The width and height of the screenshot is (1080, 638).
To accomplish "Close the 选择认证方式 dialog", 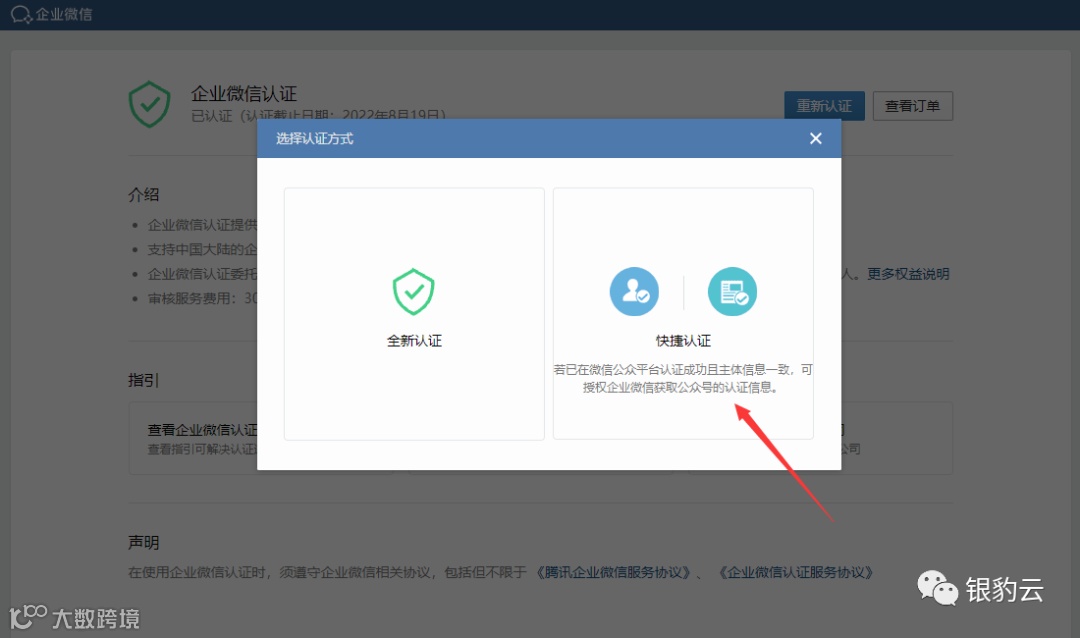I will [816, 138].
